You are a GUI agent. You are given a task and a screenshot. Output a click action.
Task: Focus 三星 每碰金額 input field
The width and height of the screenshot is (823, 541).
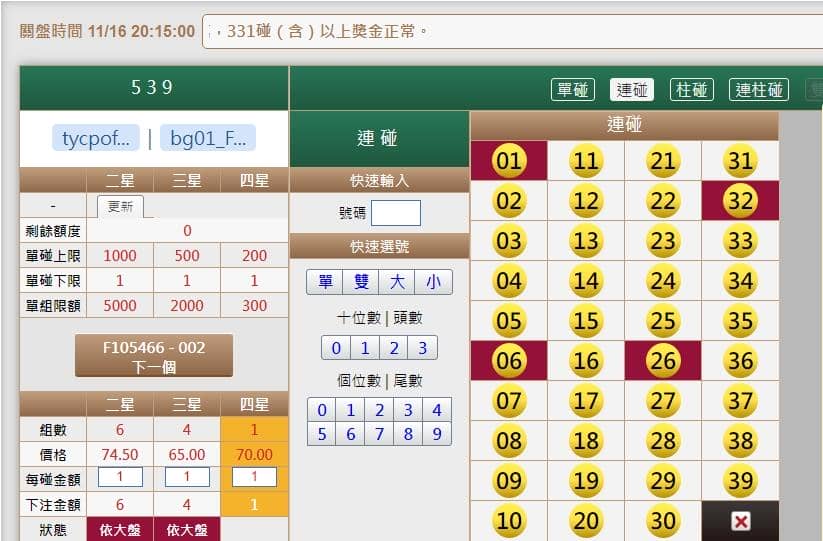pos(187,477)
